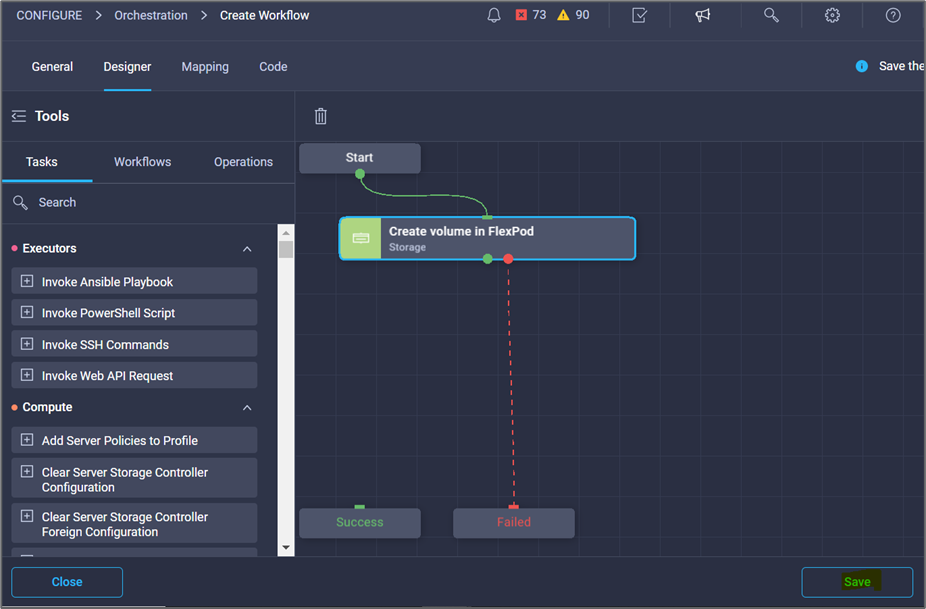
Task: Delete selection with the trash icon
Action: point(321,116)
